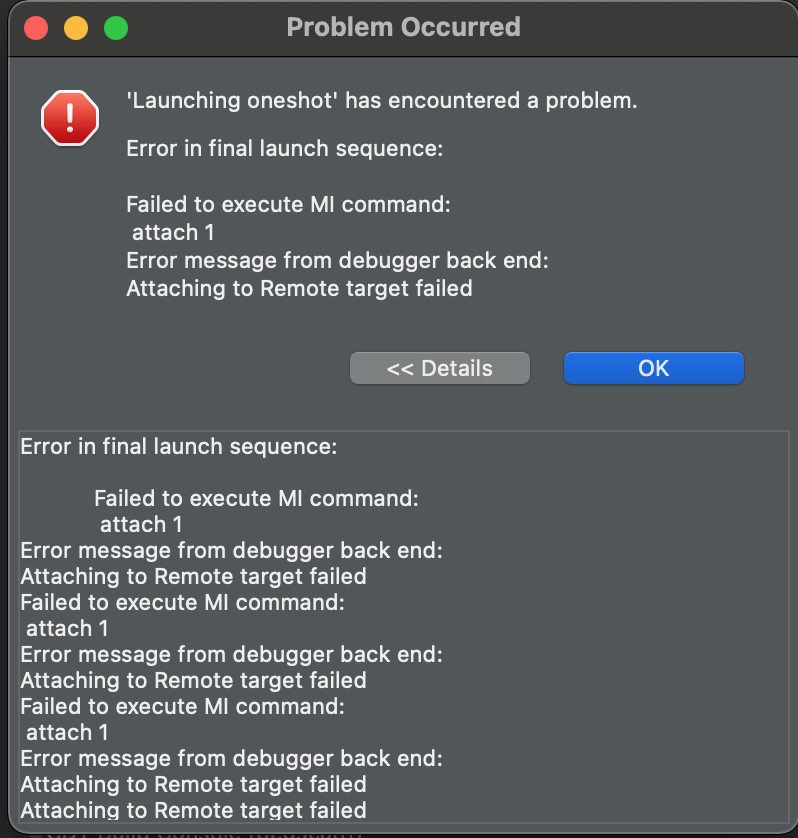Click the last Failed to execute MI command in details
Image resolution: width=798 pixels, height=838 pixels.
coord(183,707)
